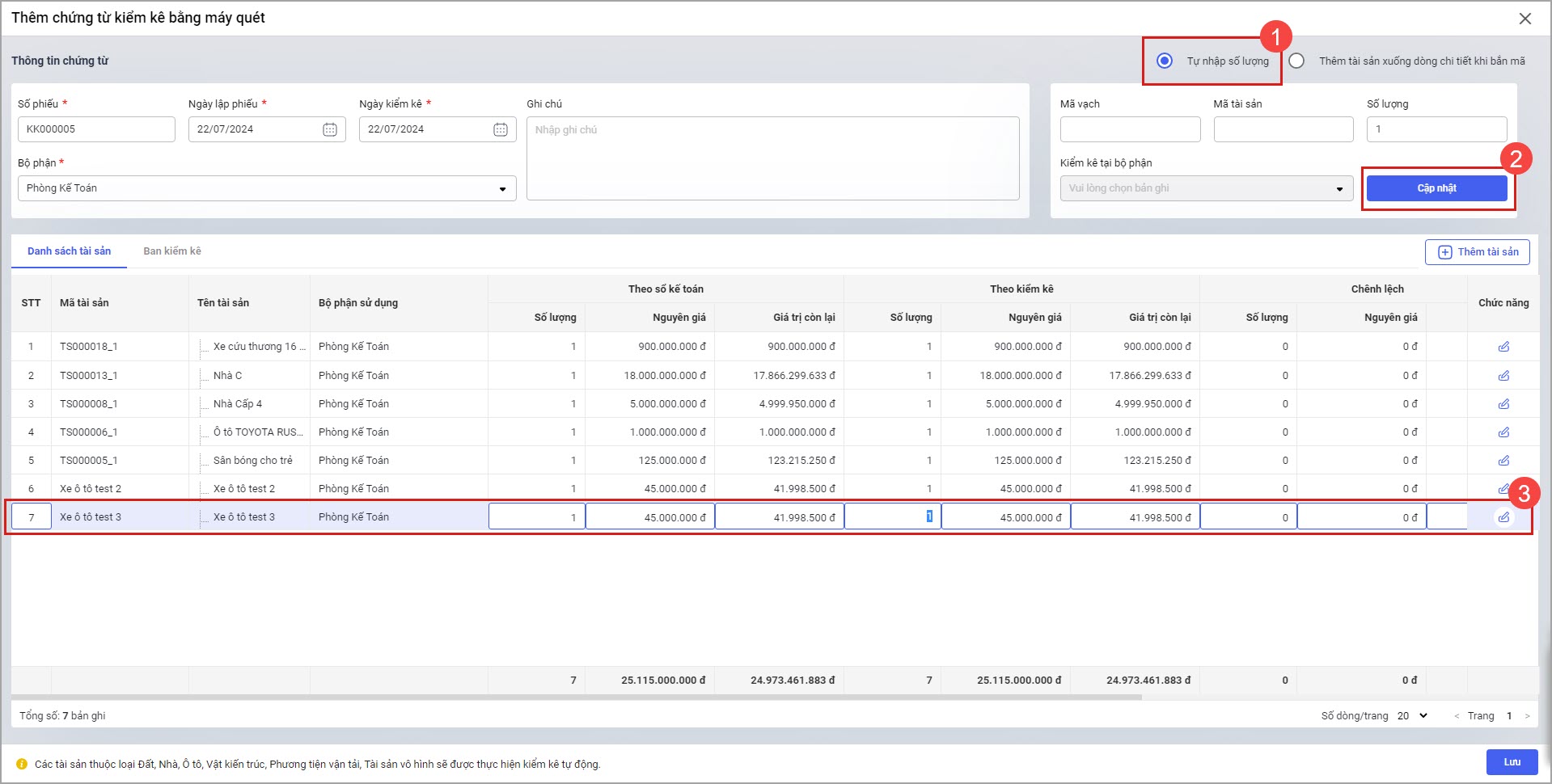Click edit icon for Ô tô TOYOTA row
1552x784 pixels.
click(1503, 432)
